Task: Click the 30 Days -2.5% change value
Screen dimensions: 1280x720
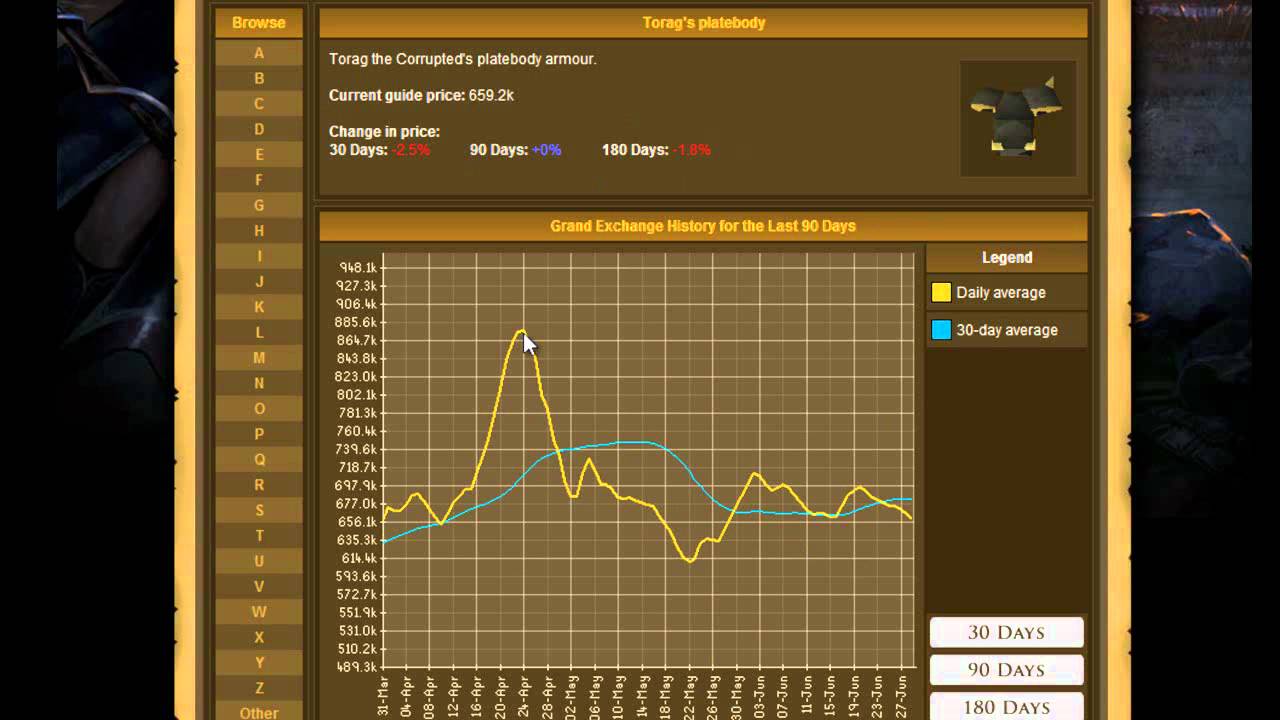Action: 411,150
